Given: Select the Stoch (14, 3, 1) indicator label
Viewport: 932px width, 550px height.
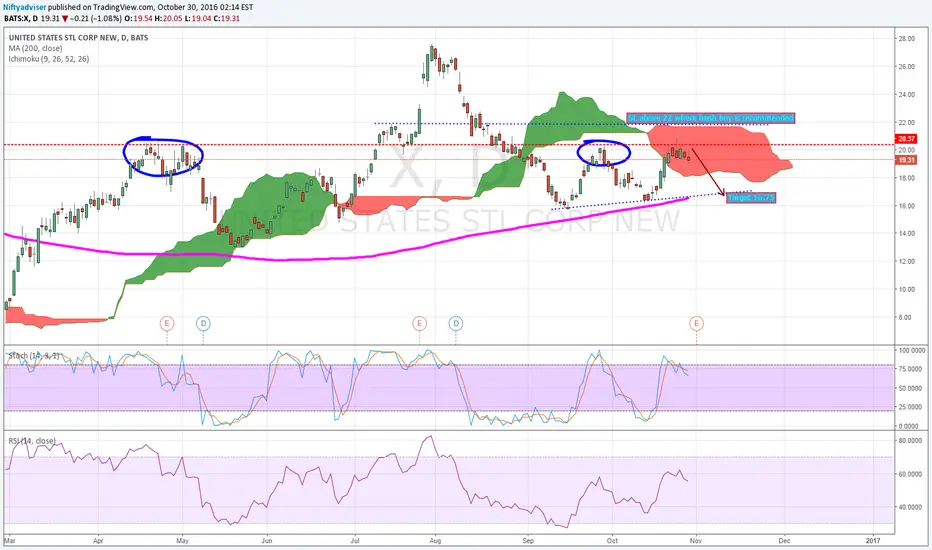Looking at the screenshot, I should click(x=34, y=356).
